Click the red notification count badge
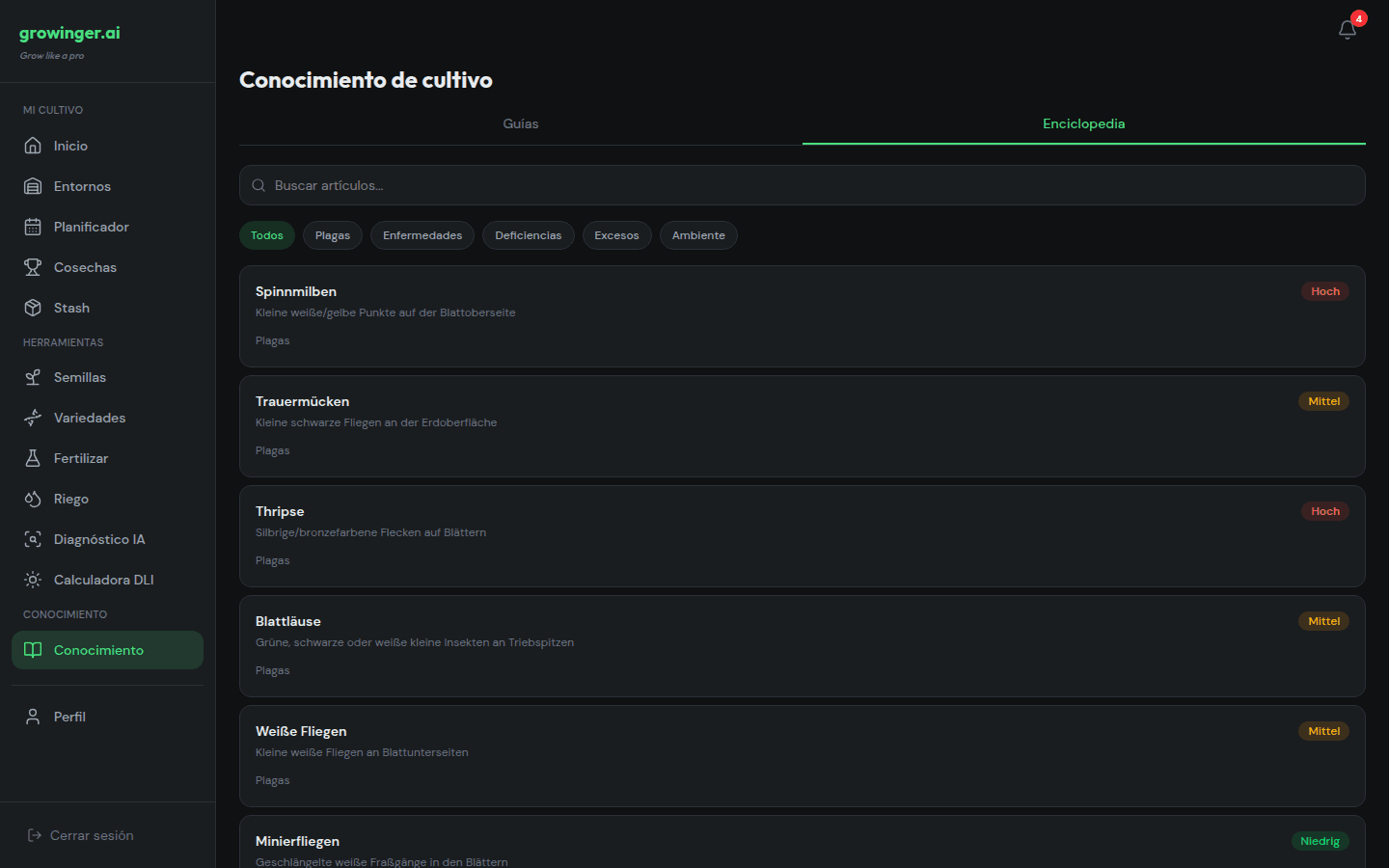This screenshot has height=868, width=1389. pos(1358,18)
